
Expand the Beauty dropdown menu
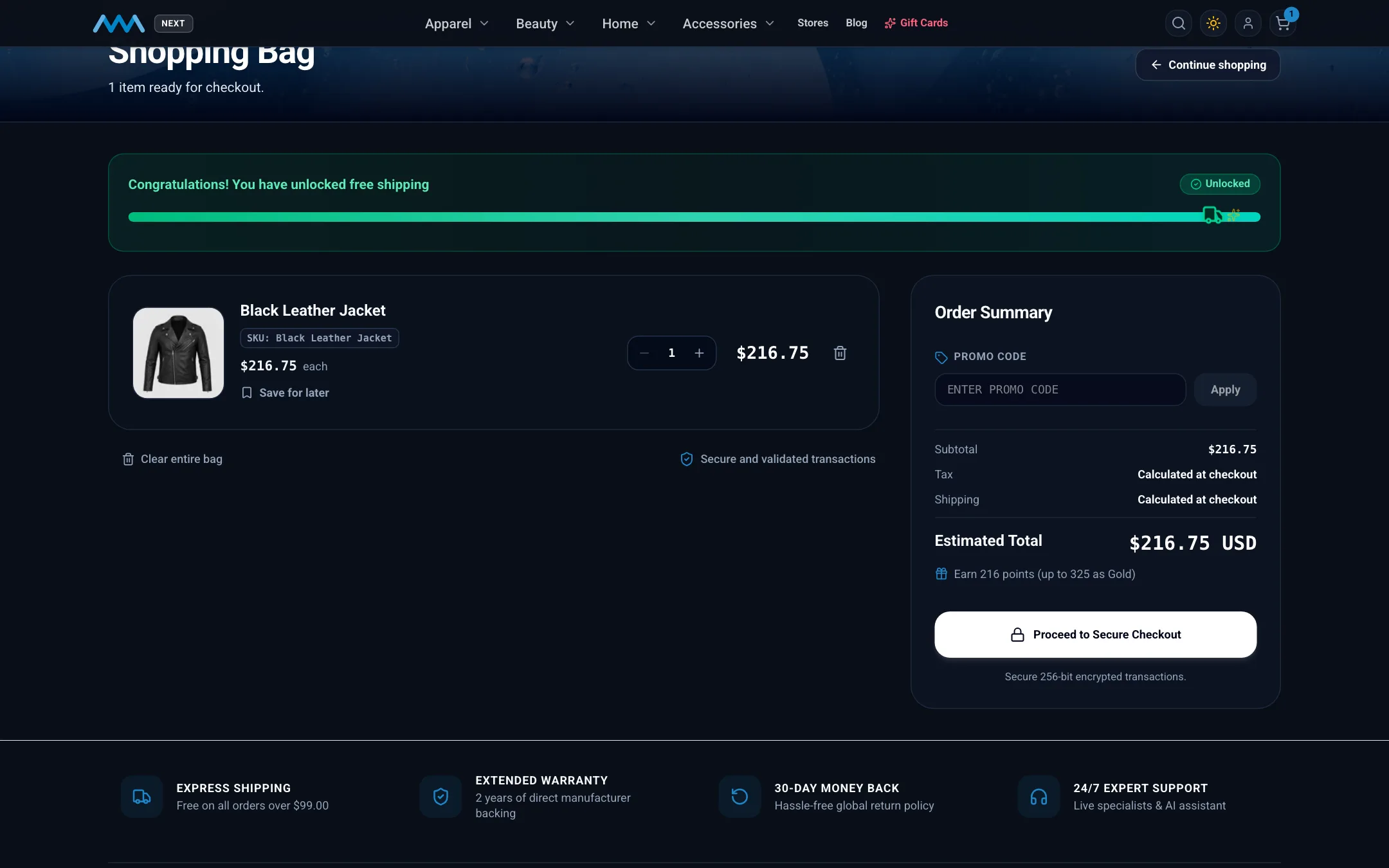click(545, 24)
